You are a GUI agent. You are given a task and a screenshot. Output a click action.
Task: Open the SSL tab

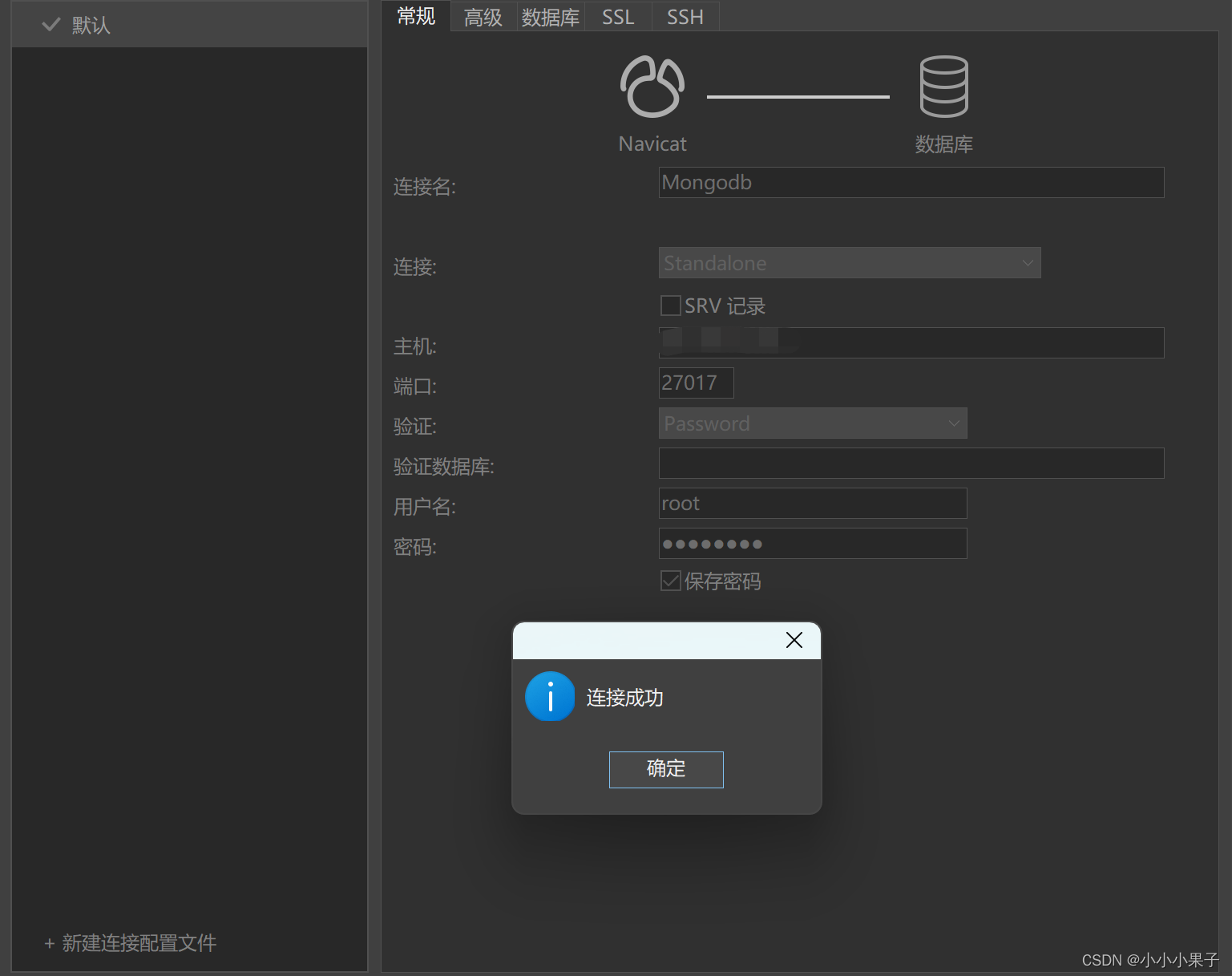pos(617,16)
